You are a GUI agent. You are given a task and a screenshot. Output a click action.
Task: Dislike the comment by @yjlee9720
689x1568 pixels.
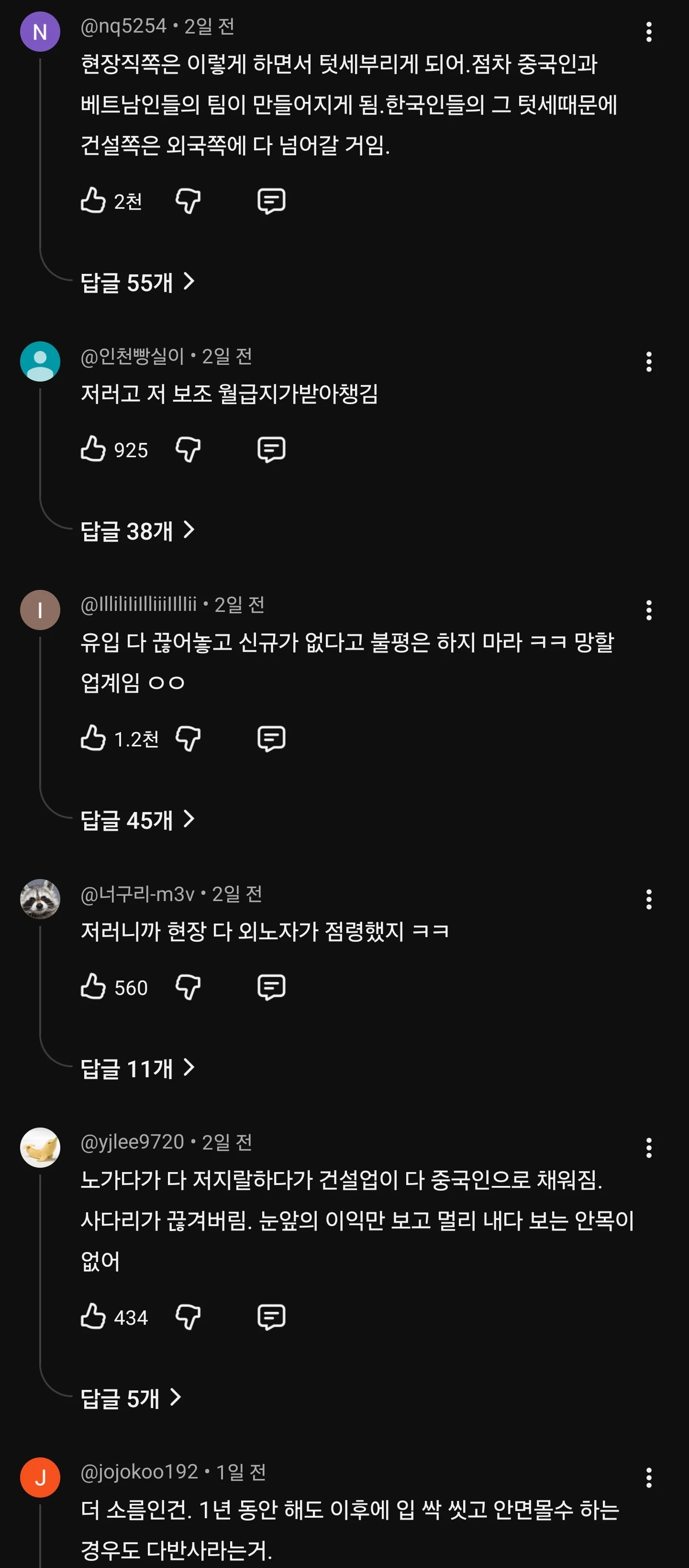(x=188, y=1317)
